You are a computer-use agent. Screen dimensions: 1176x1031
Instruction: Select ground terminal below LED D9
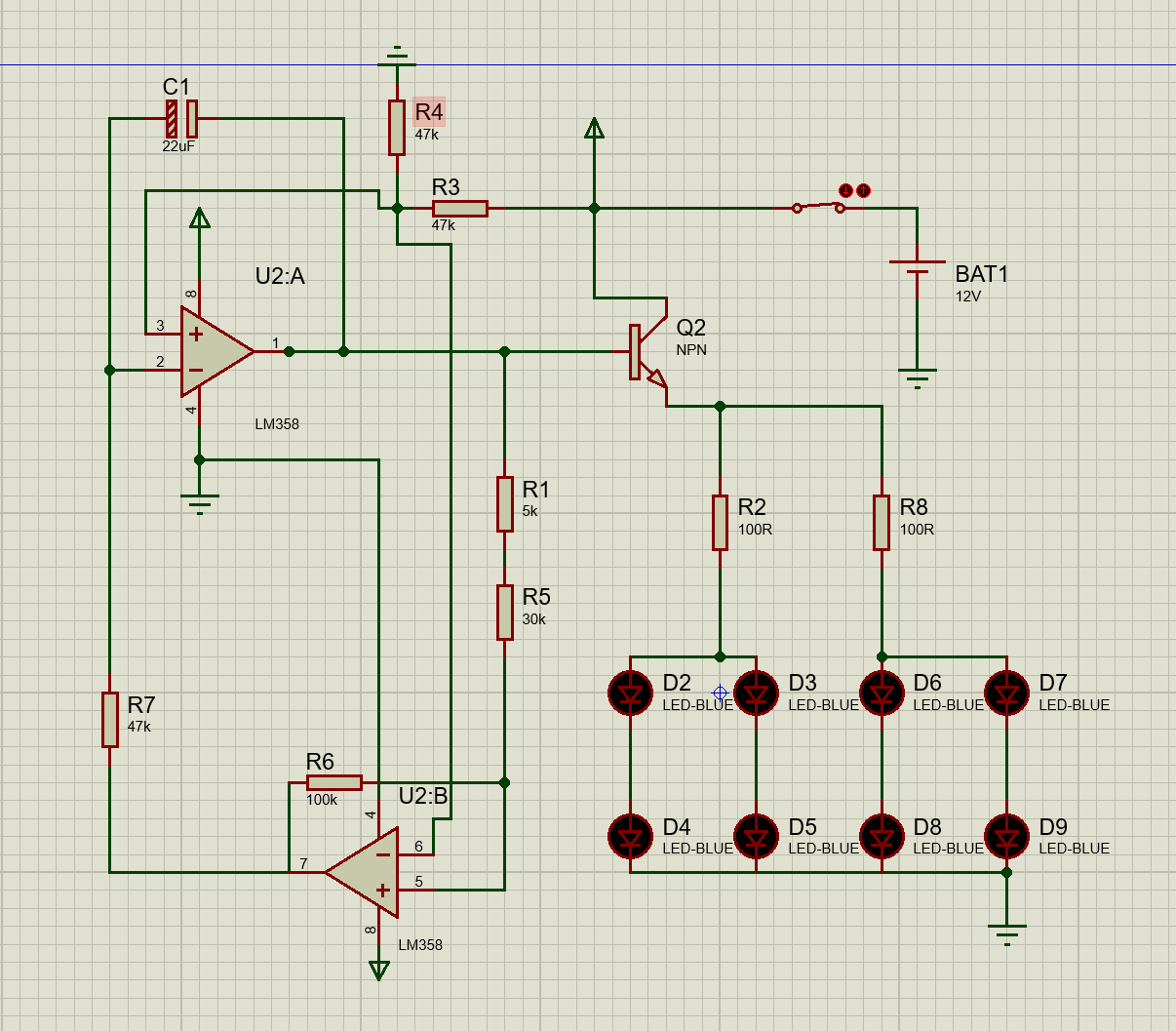point(1007,933)
